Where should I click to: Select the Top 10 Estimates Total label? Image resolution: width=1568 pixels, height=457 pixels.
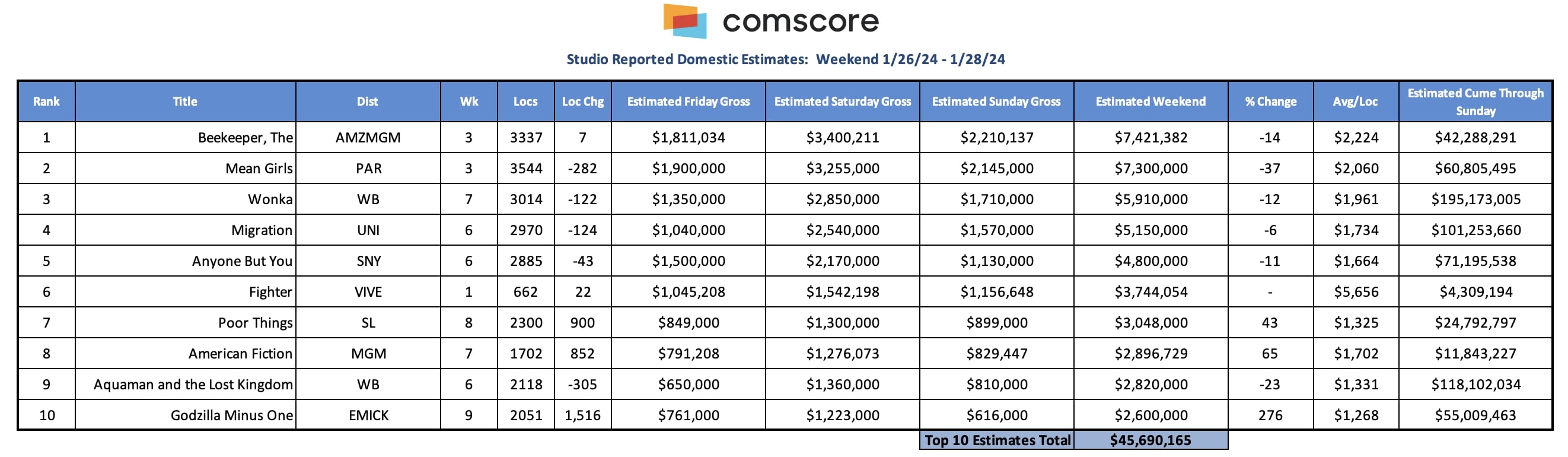click(997, 440)
